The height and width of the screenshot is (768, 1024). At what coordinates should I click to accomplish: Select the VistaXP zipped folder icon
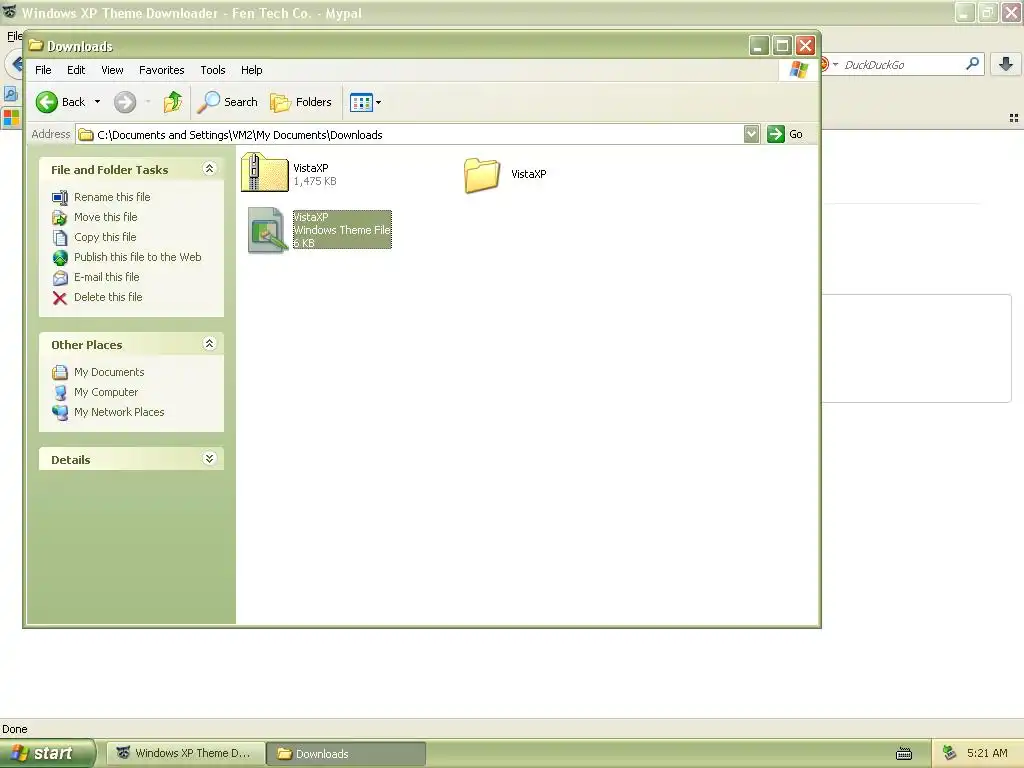264,172
